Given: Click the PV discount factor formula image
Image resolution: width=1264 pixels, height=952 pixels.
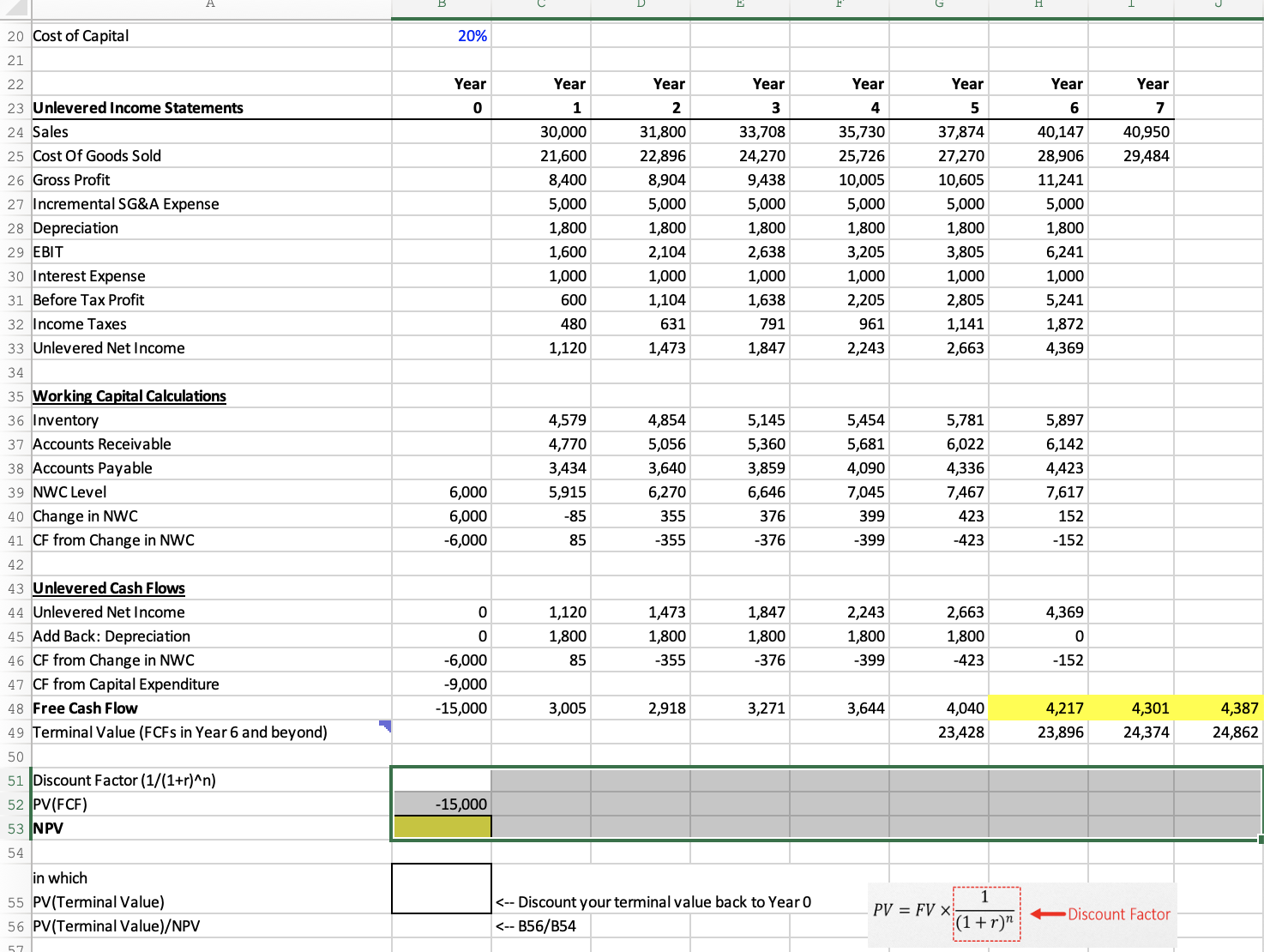Looking at the screenshot, I should pos(1022,914).
